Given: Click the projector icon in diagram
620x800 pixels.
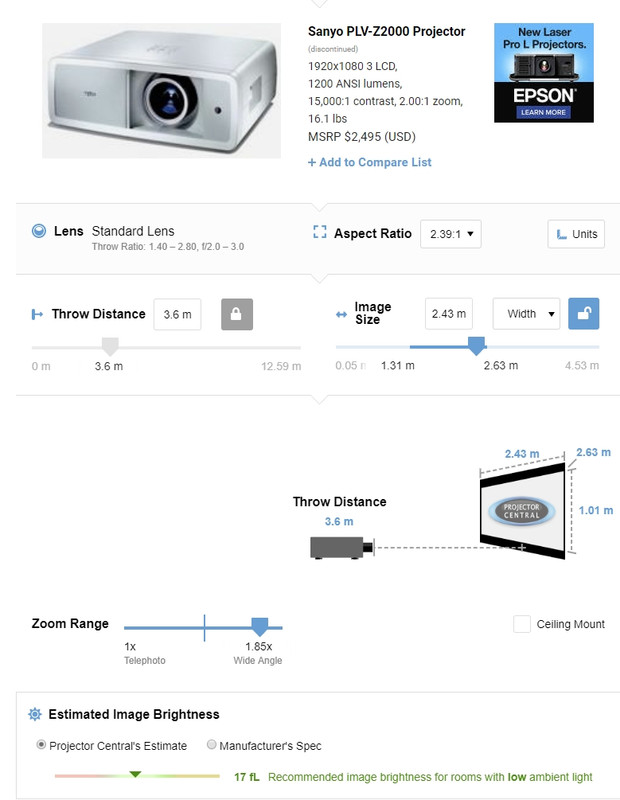Looking at the screenshot, I should tap(342, 548).
